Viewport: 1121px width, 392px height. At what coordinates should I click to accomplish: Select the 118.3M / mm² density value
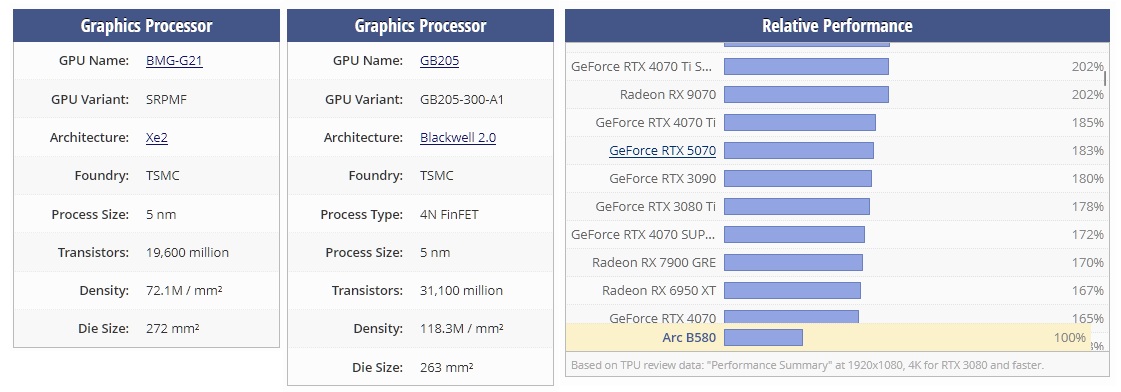coord(461,328)
